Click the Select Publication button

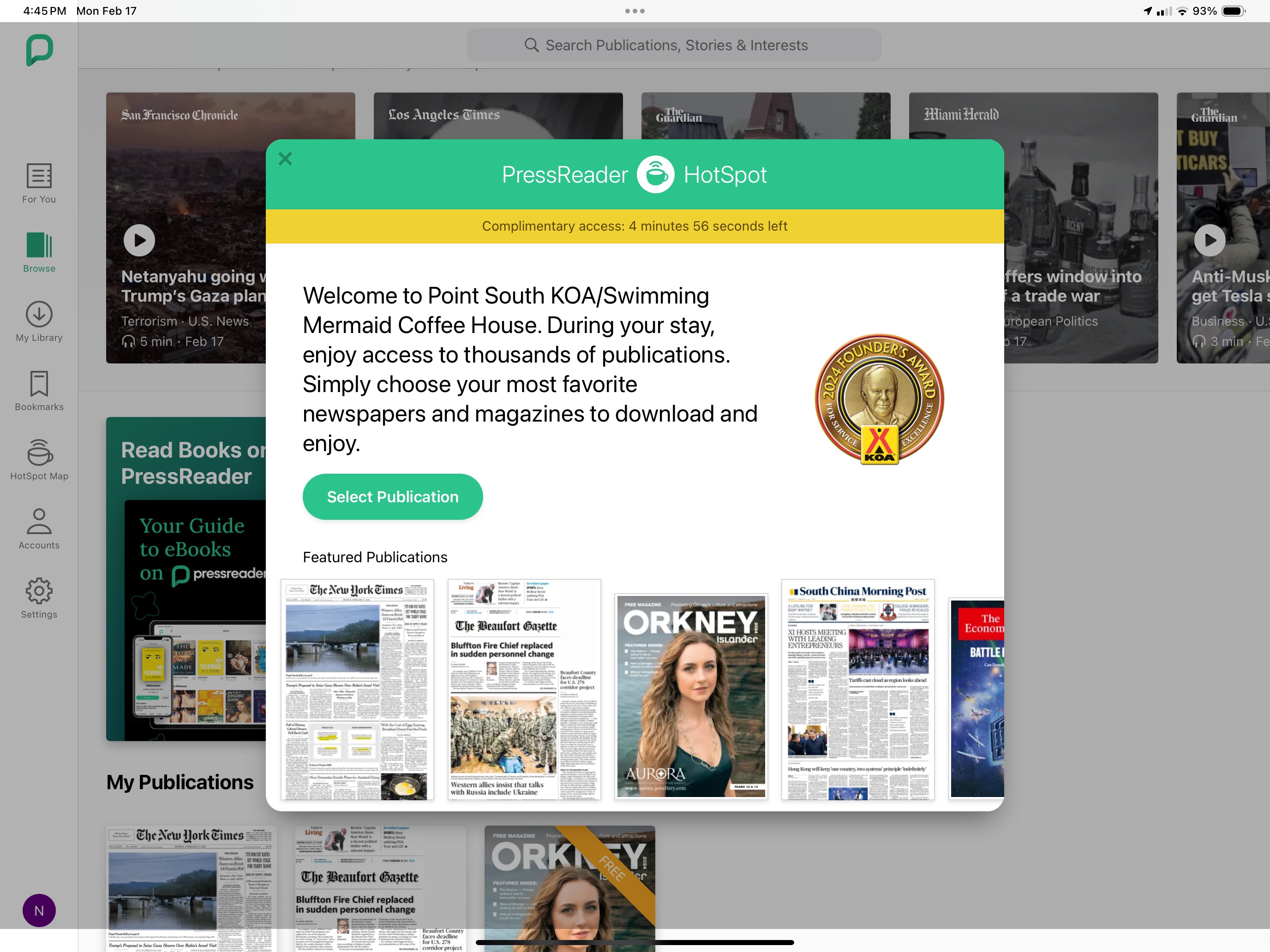point(393,497)
